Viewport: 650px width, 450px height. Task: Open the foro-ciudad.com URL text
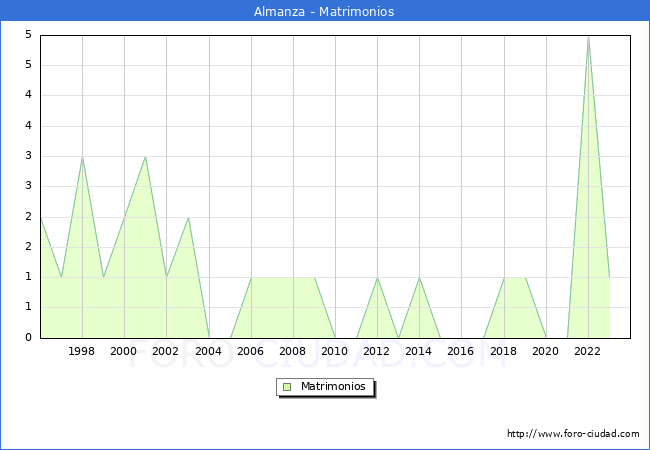[573, 434]
